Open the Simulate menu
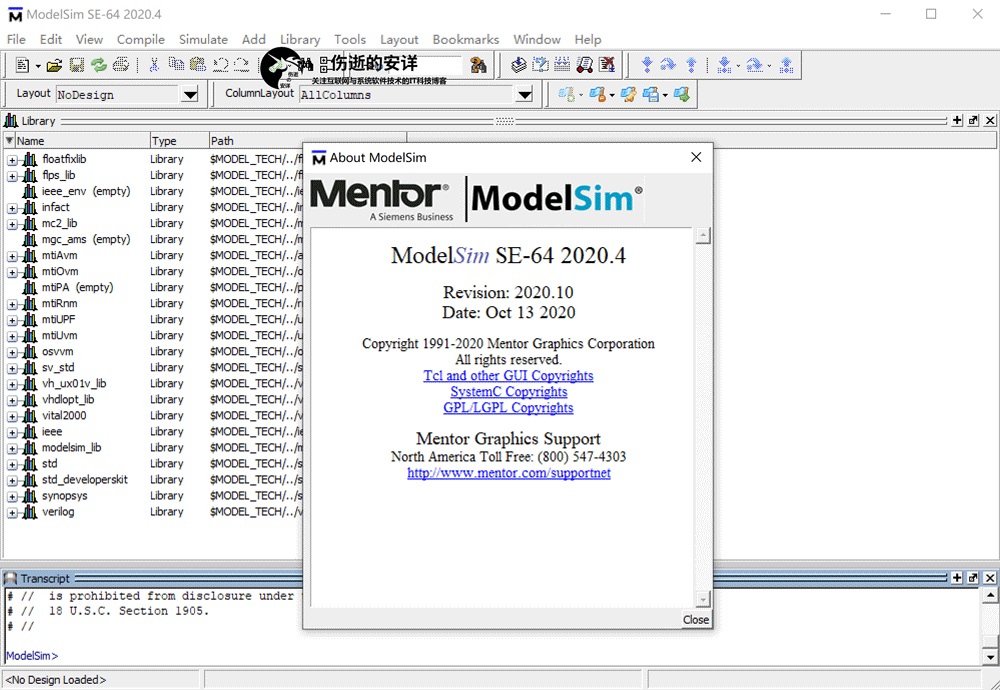 click(203, 39)
